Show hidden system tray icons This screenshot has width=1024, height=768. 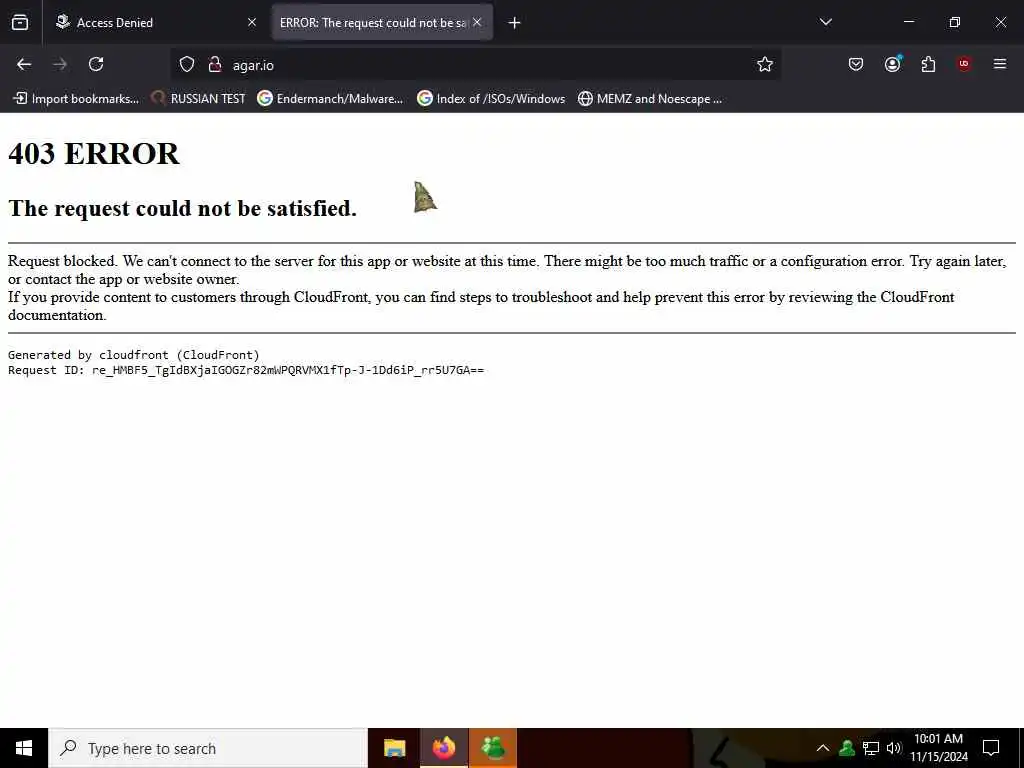(x=823, y=748)
